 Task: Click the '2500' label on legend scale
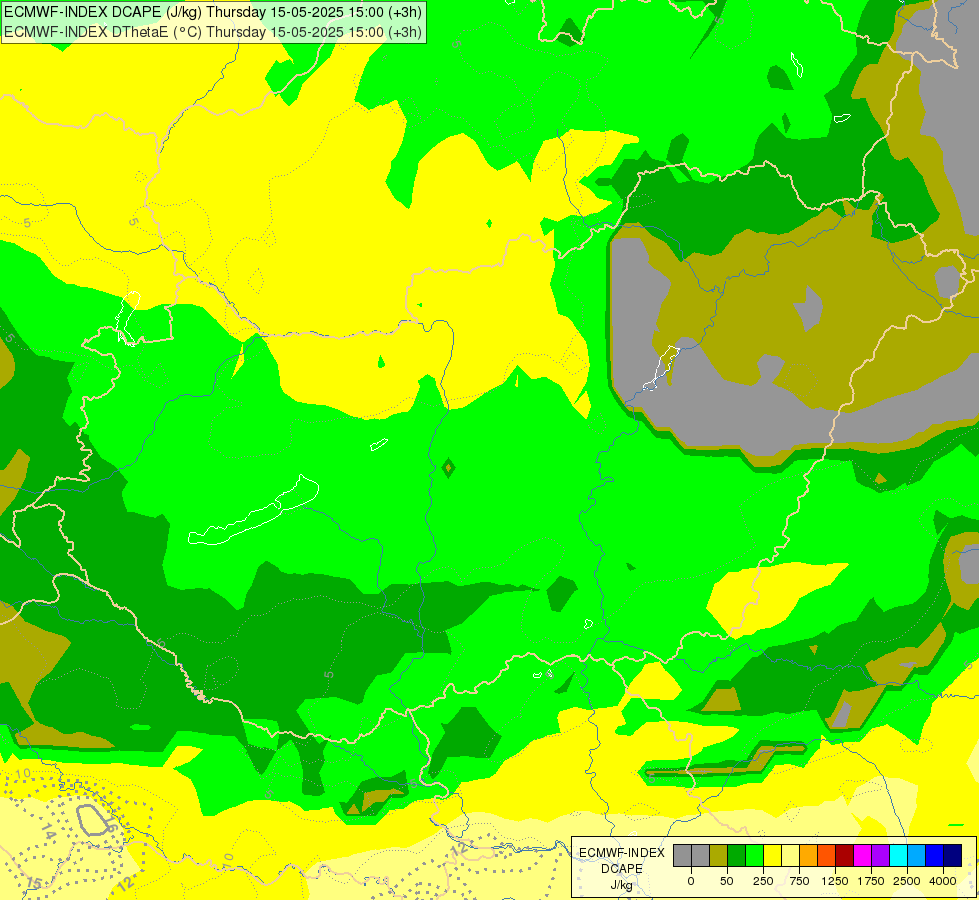tap(907, 881)
